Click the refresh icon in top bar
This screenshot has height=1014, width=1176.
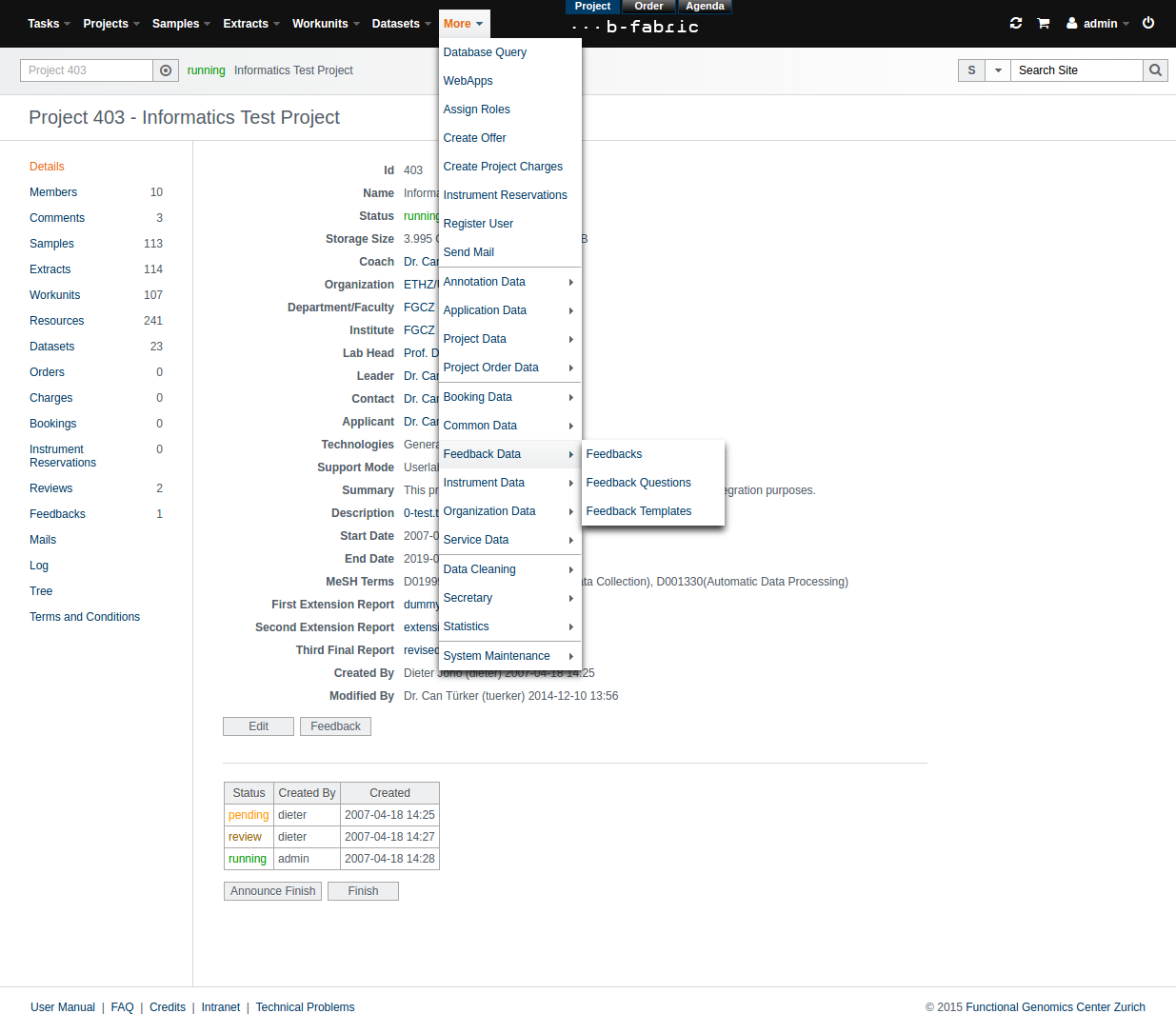[x=1016, y=23]
